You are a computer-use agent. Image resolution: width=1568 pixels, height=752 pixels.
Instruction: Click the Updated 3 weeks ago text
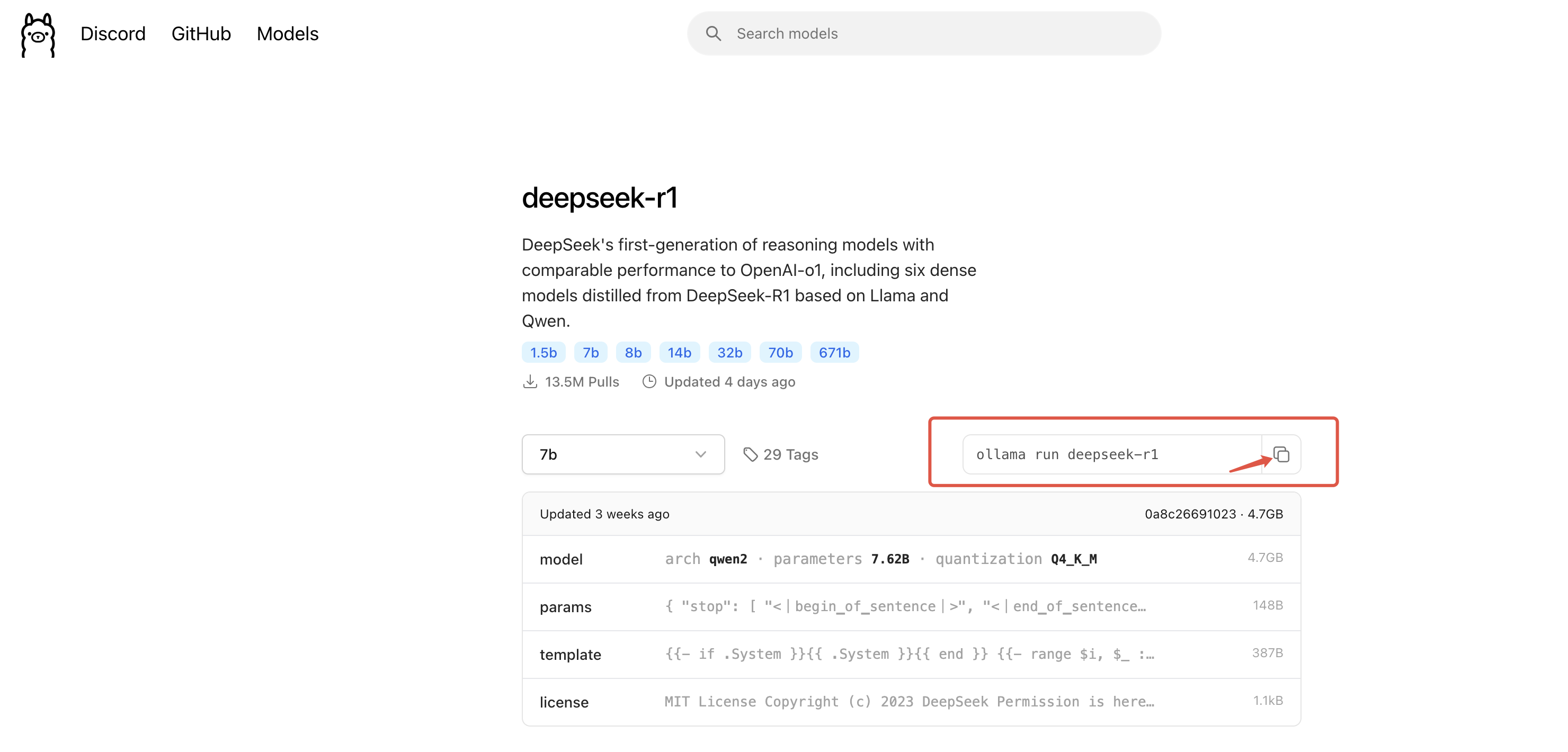pos(604,514)
